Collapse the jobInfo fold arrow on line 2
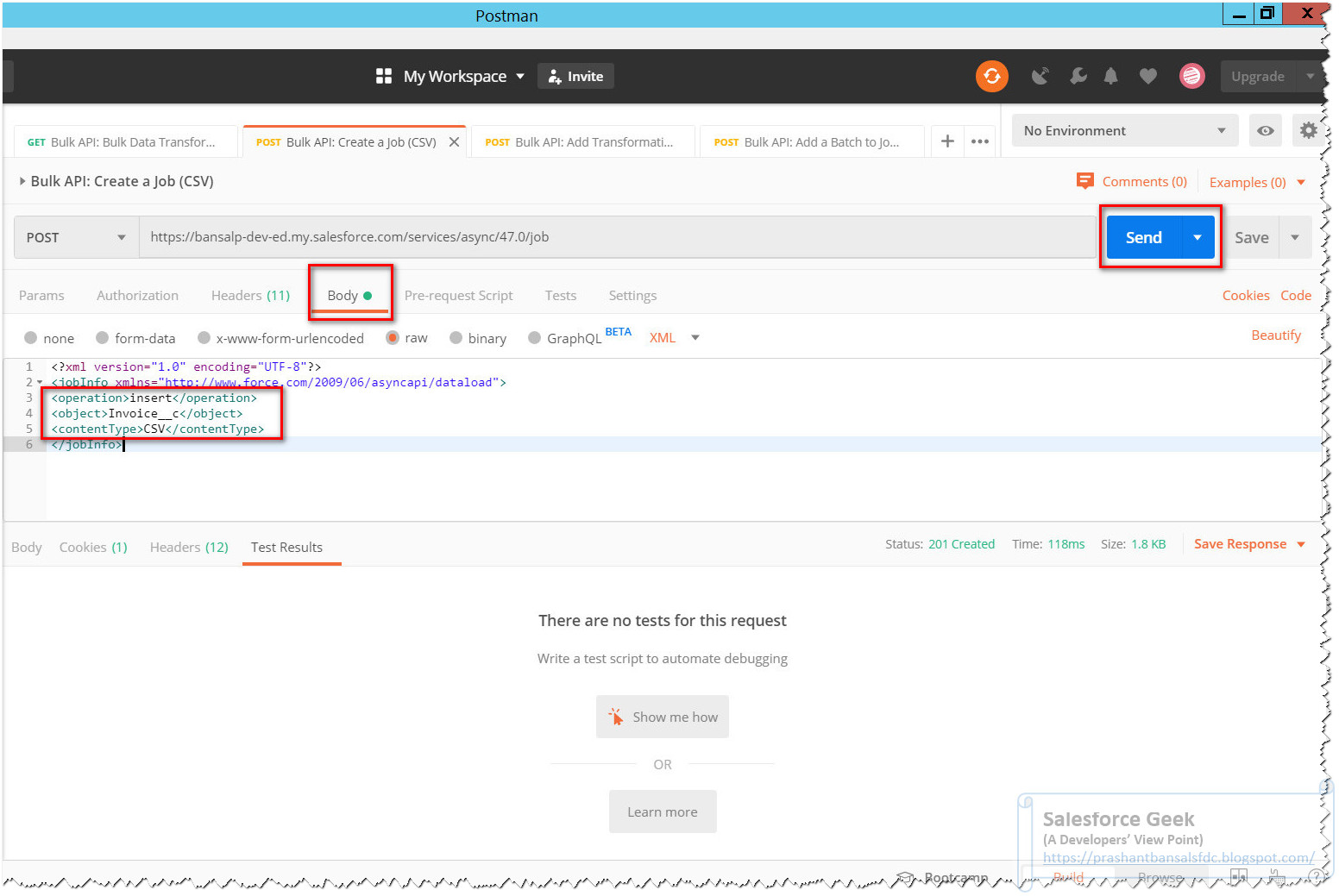1339x896 pixels. pos(40,382)
